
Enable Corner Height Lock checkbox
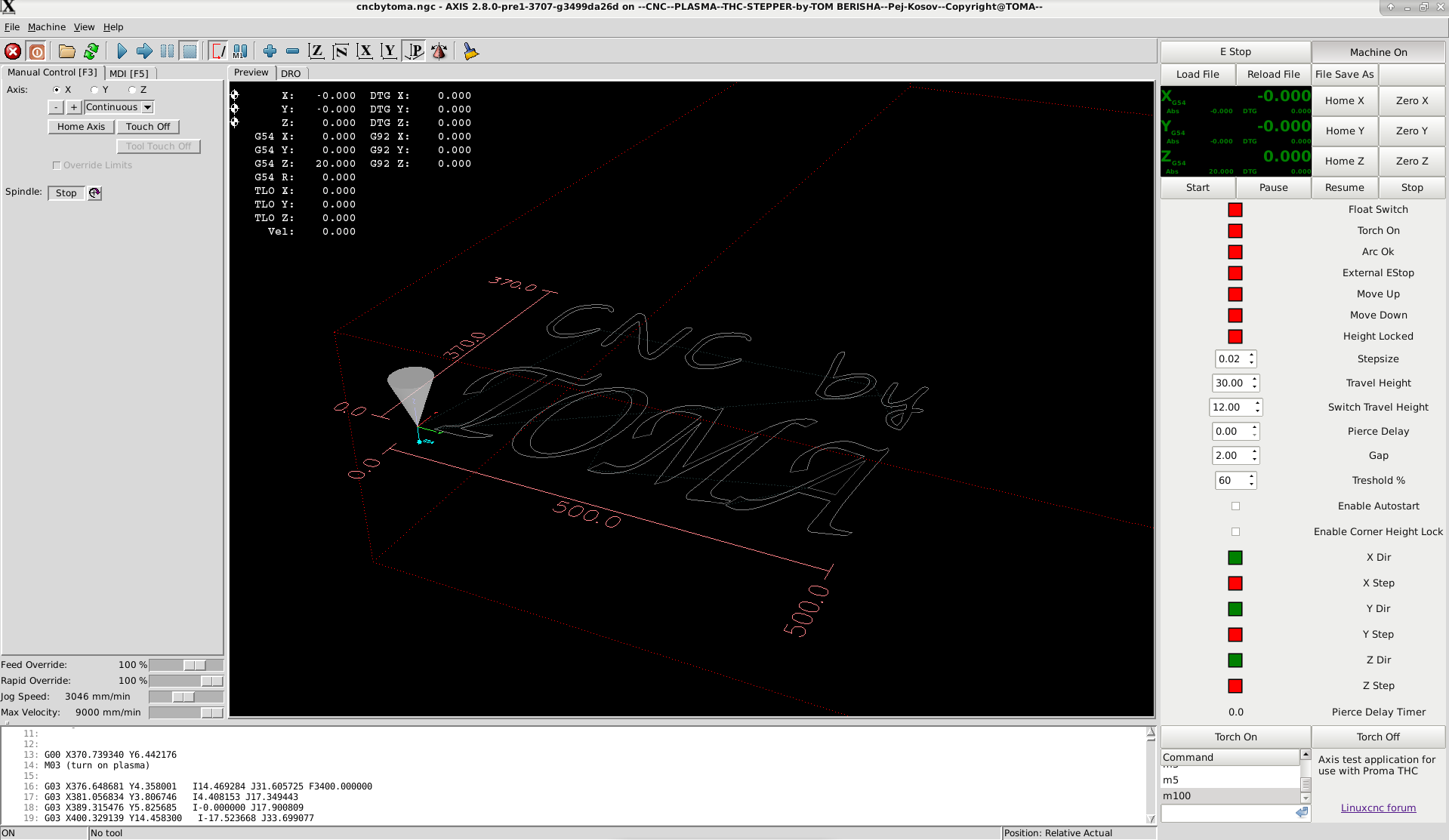(x=1235, y=532)
